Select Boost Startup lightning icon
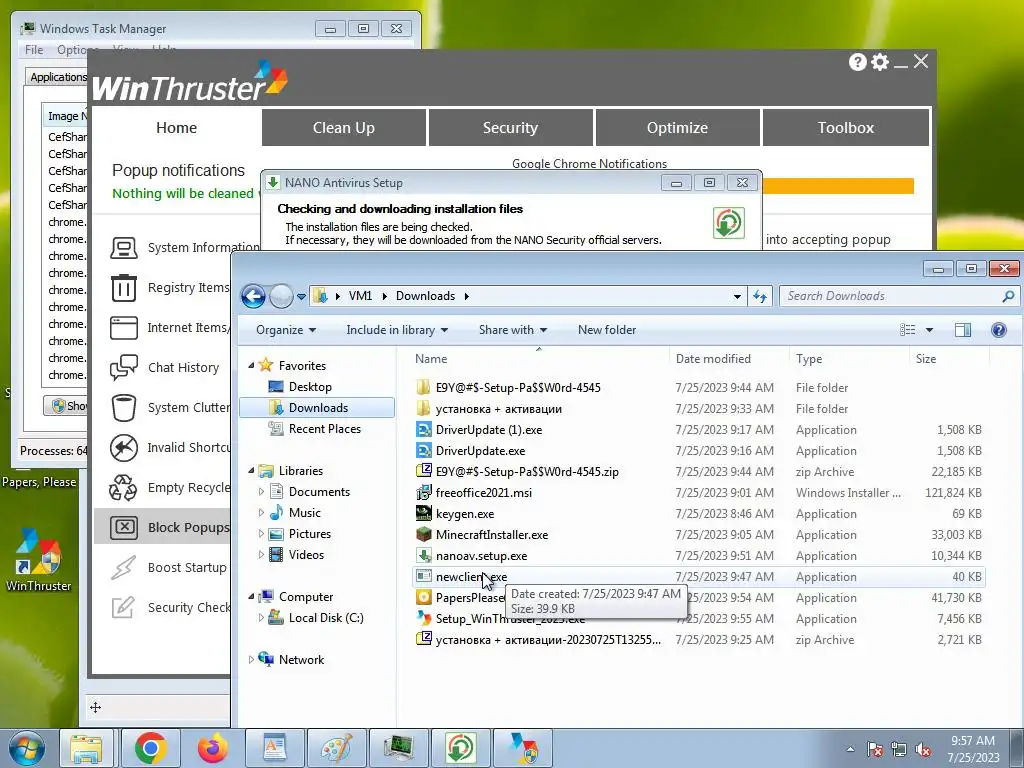 [123, 568]
